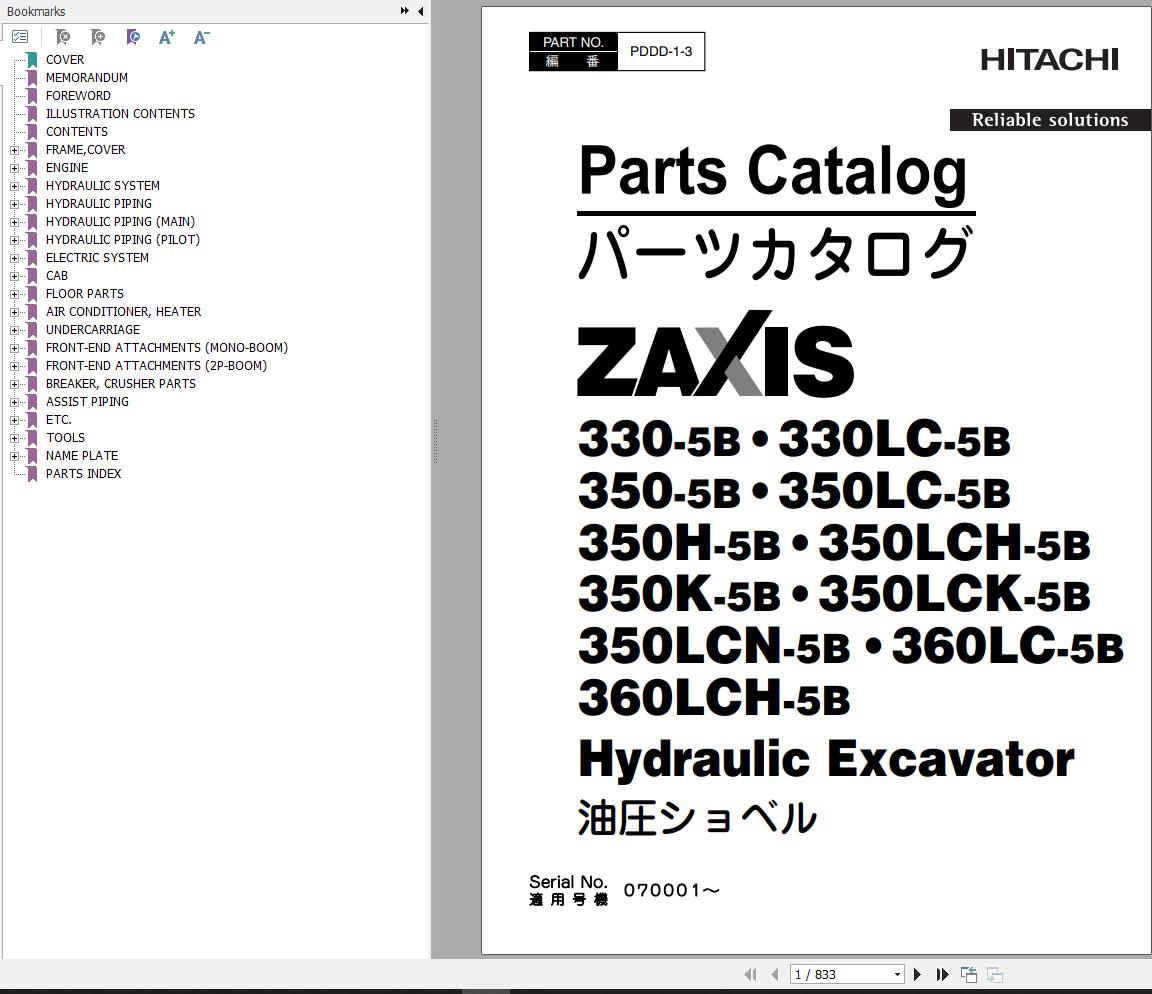Click the PDDD-1-3 part number text
1152x994 pixels.
tap(660, 51)
